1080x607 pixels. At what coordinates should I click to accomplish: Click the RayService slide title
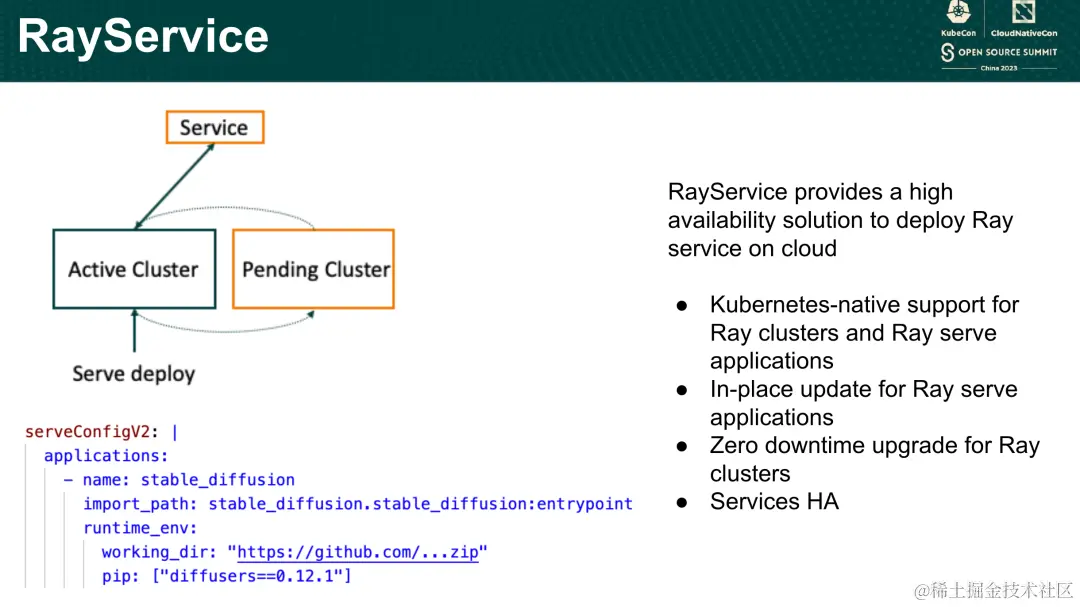[x=143, y=36]
